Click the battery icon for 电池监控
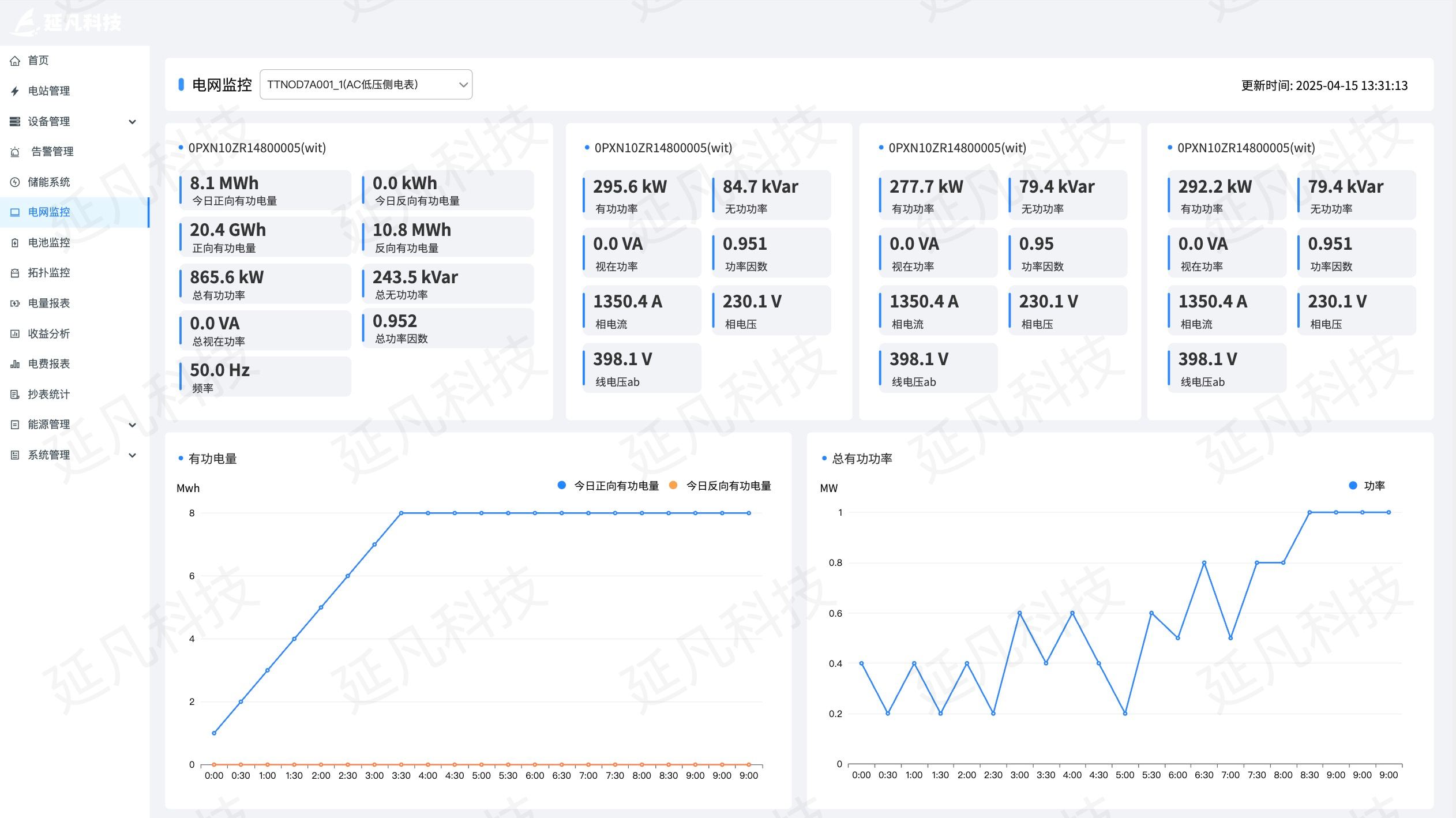This screenshot has width=1456, height=818. pyautogui.click(x=15, y=243)
